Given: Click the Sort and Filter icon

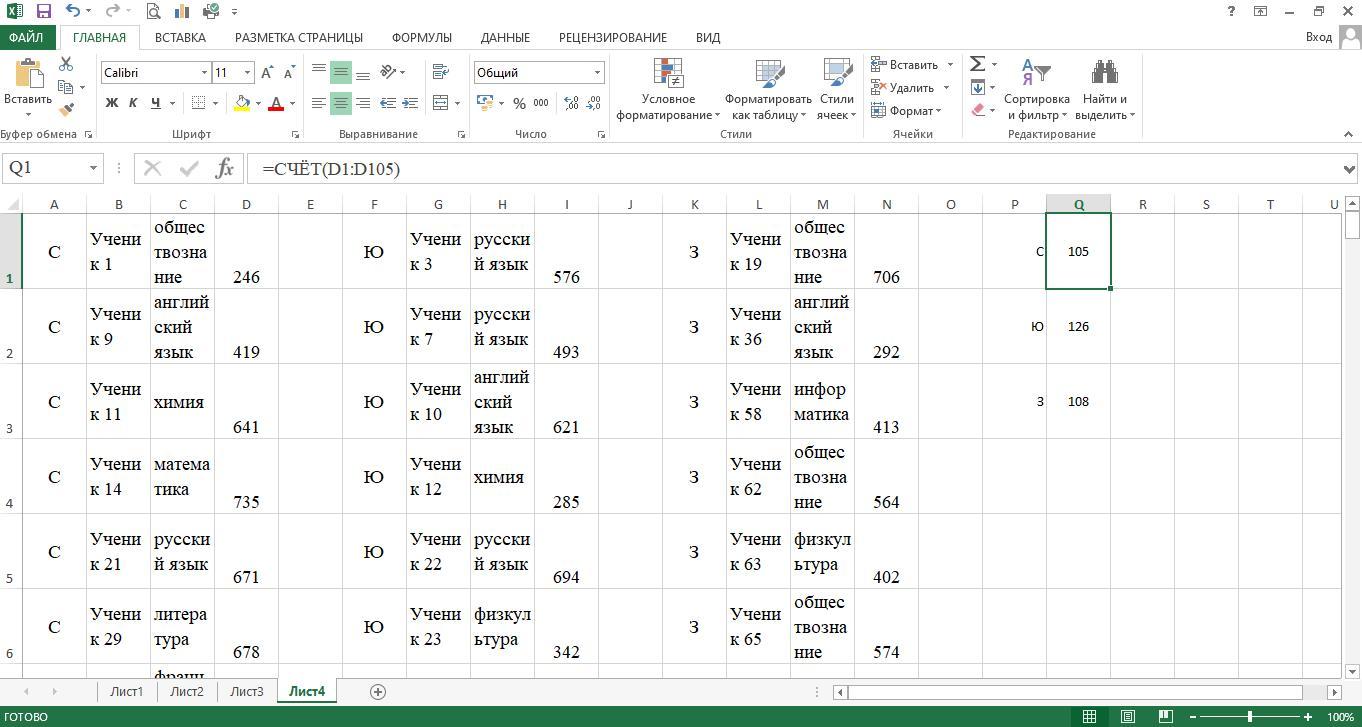Looking at the screenshot, I should 1036,73.
